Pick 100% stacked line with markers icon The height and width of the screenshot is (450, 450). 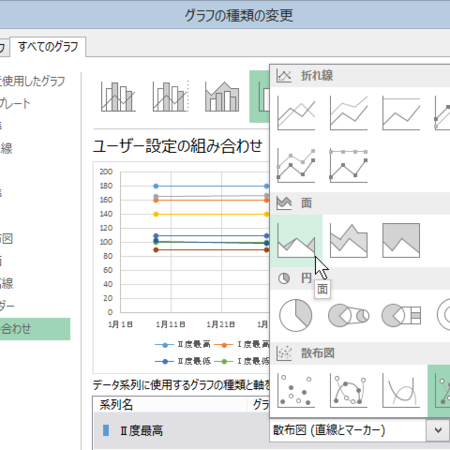click(348, 165)
